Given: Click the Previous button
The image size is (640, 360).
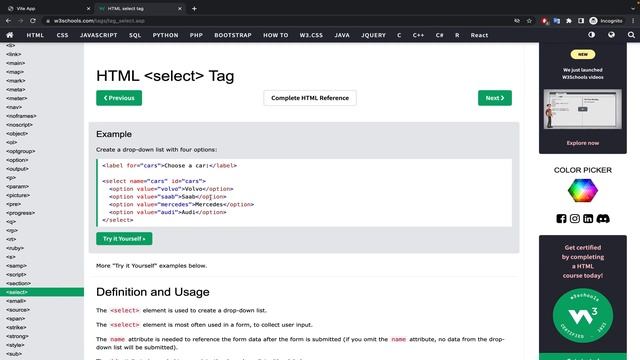Looking at the screenshot, I should click(119, 98).
